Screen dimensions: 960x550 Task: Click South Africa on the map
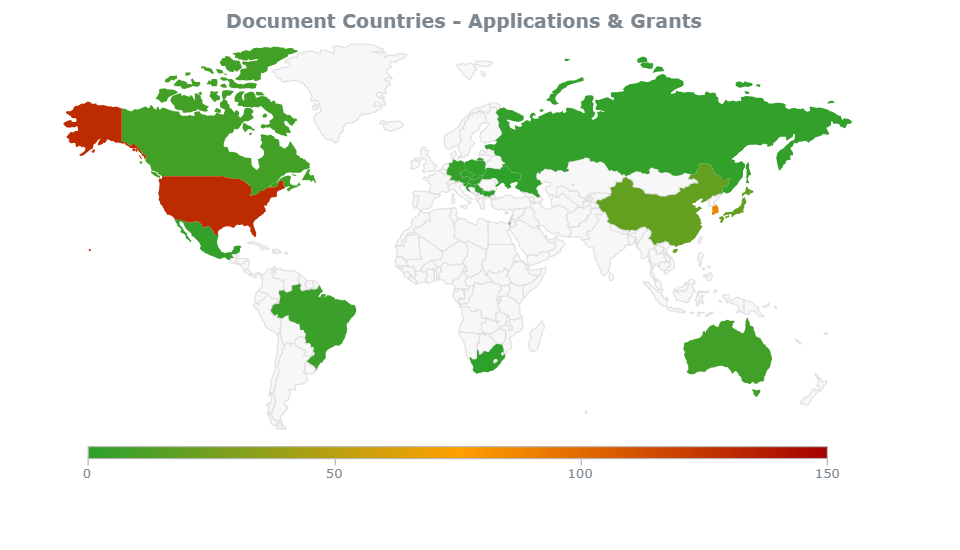pos(487,360)
